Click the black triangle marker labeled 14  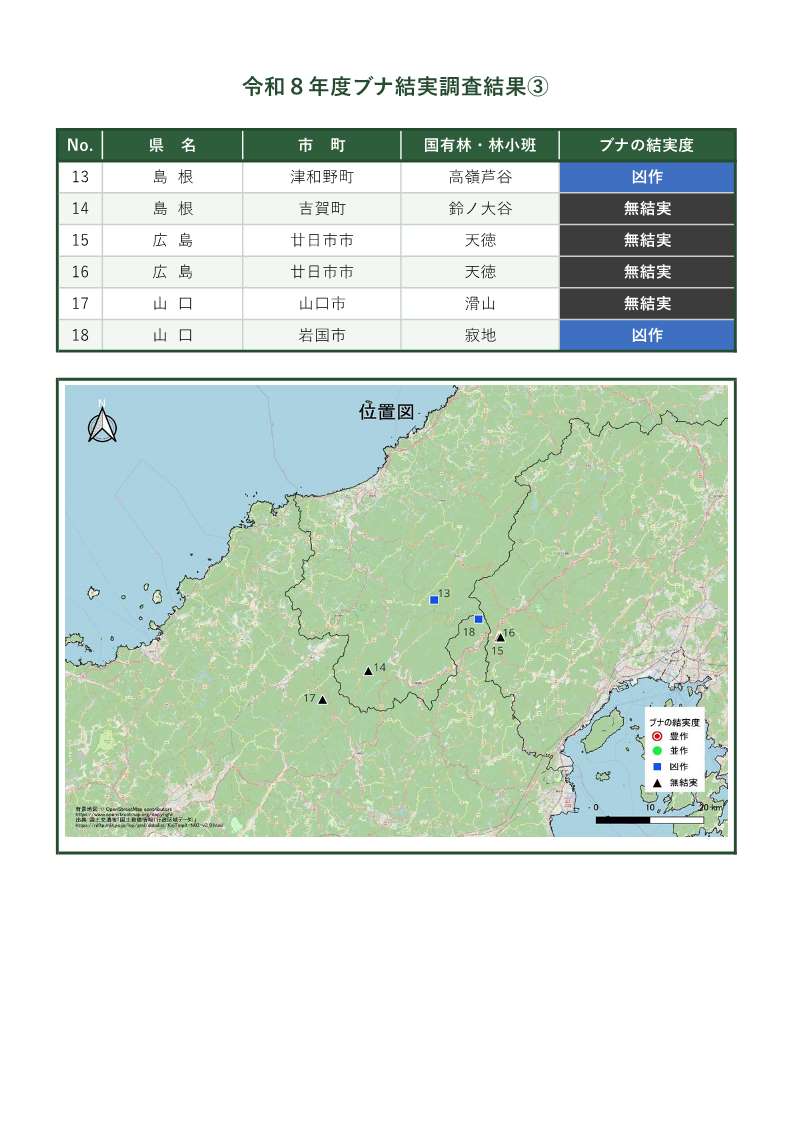pos(368,671)
